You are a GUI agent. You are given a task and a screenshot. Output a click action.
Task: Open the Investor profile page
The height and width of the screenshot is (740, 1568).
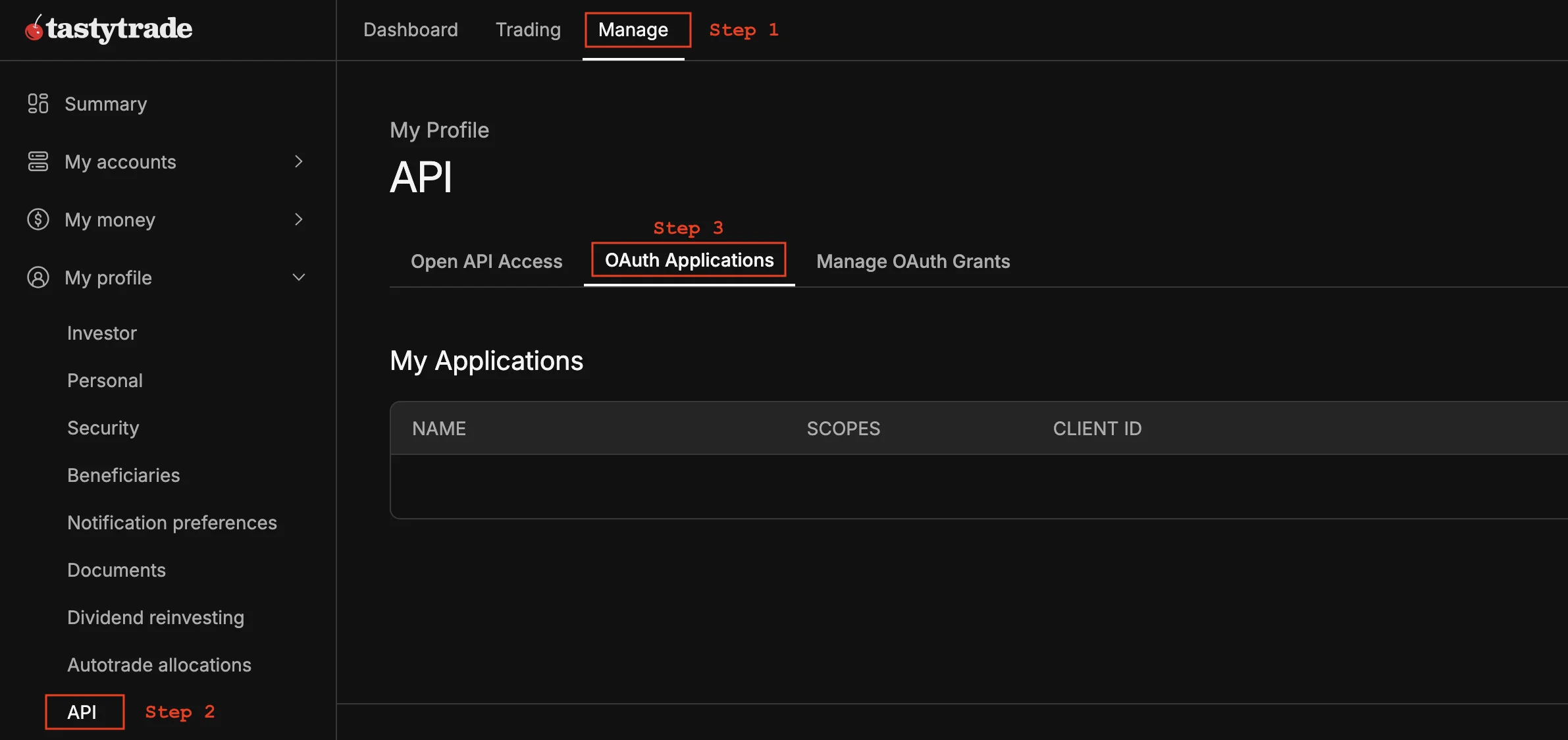click(x=102, y=332)
